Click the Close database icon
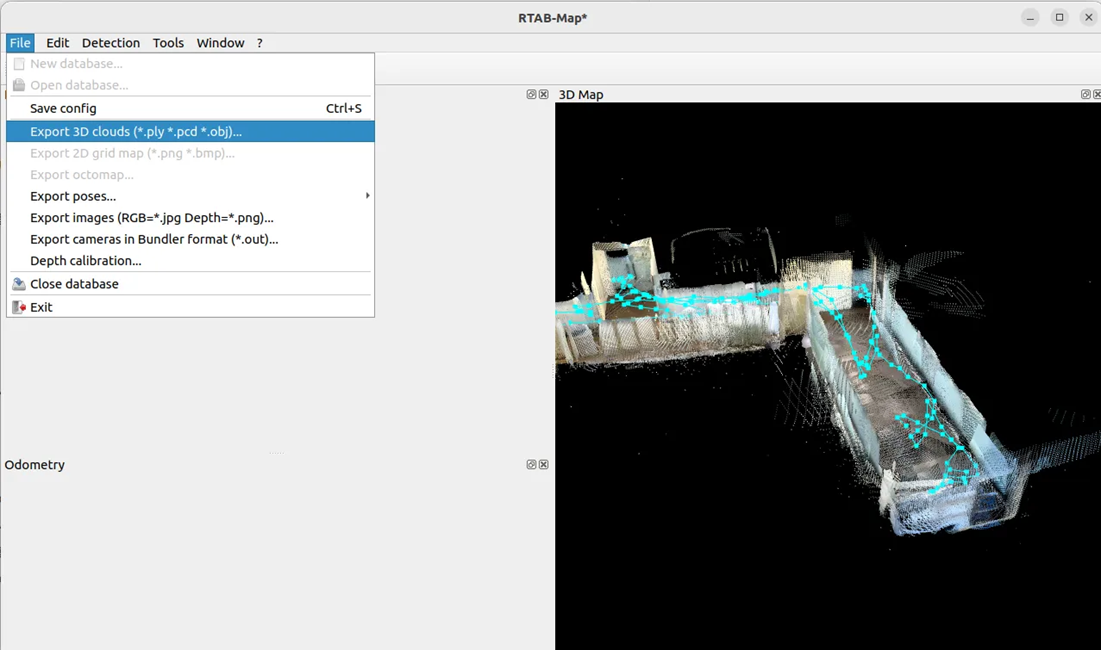 coord(19,284)
